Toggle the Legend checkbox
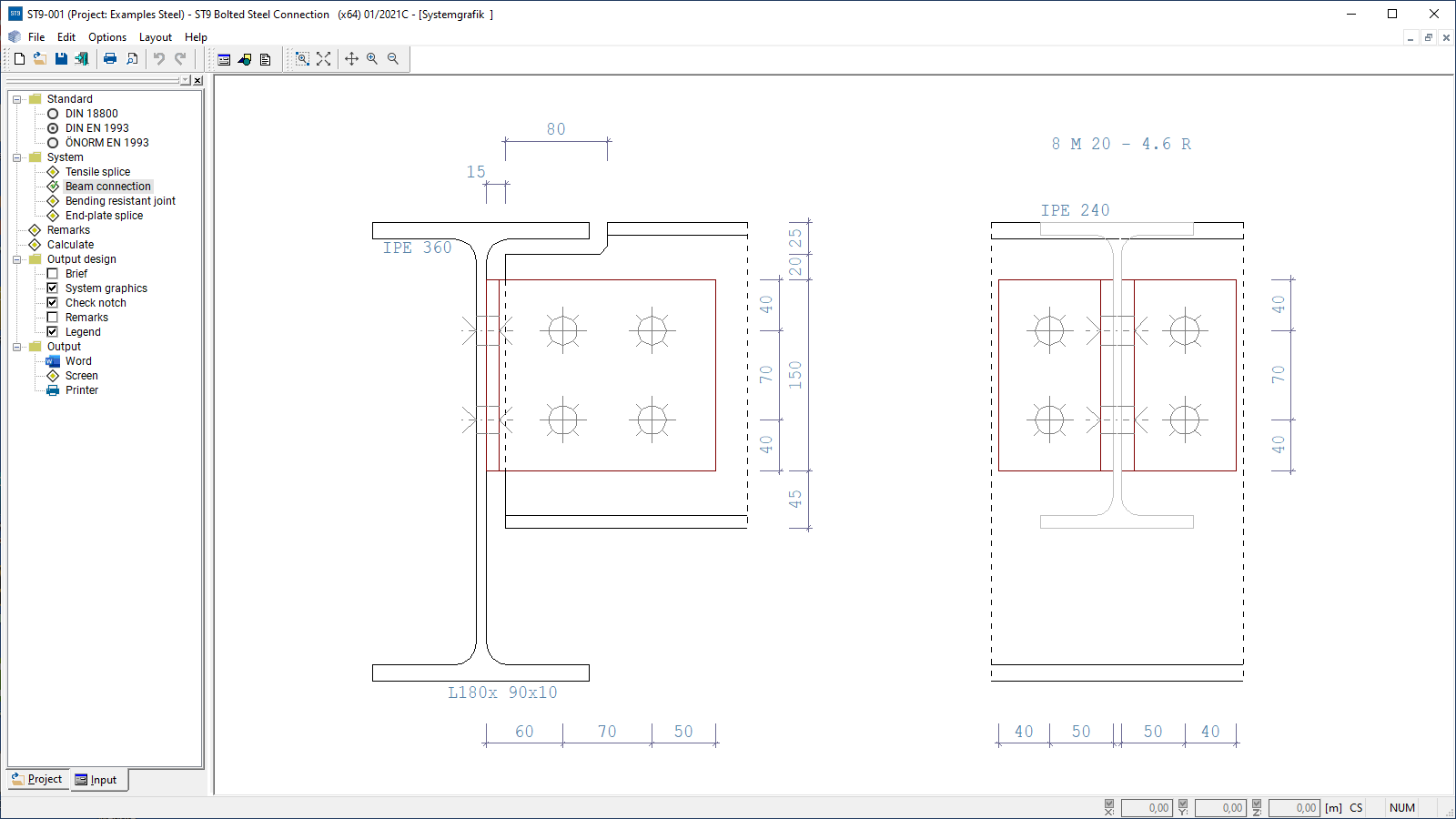Image resolution: width=1456 pixels, height=819 pixels. [53, 332]
